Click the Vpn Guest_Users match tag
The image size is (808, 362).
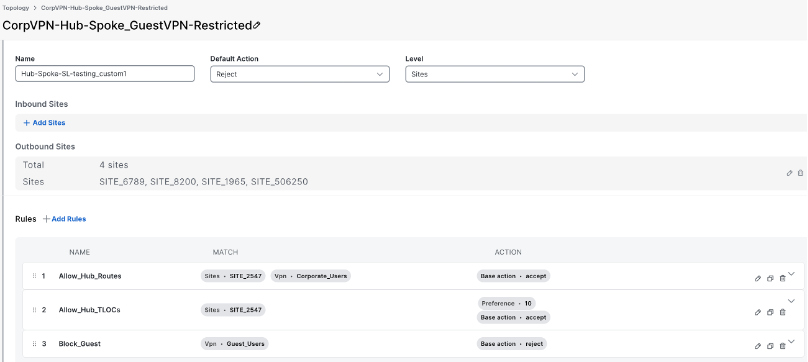(234, 343)
